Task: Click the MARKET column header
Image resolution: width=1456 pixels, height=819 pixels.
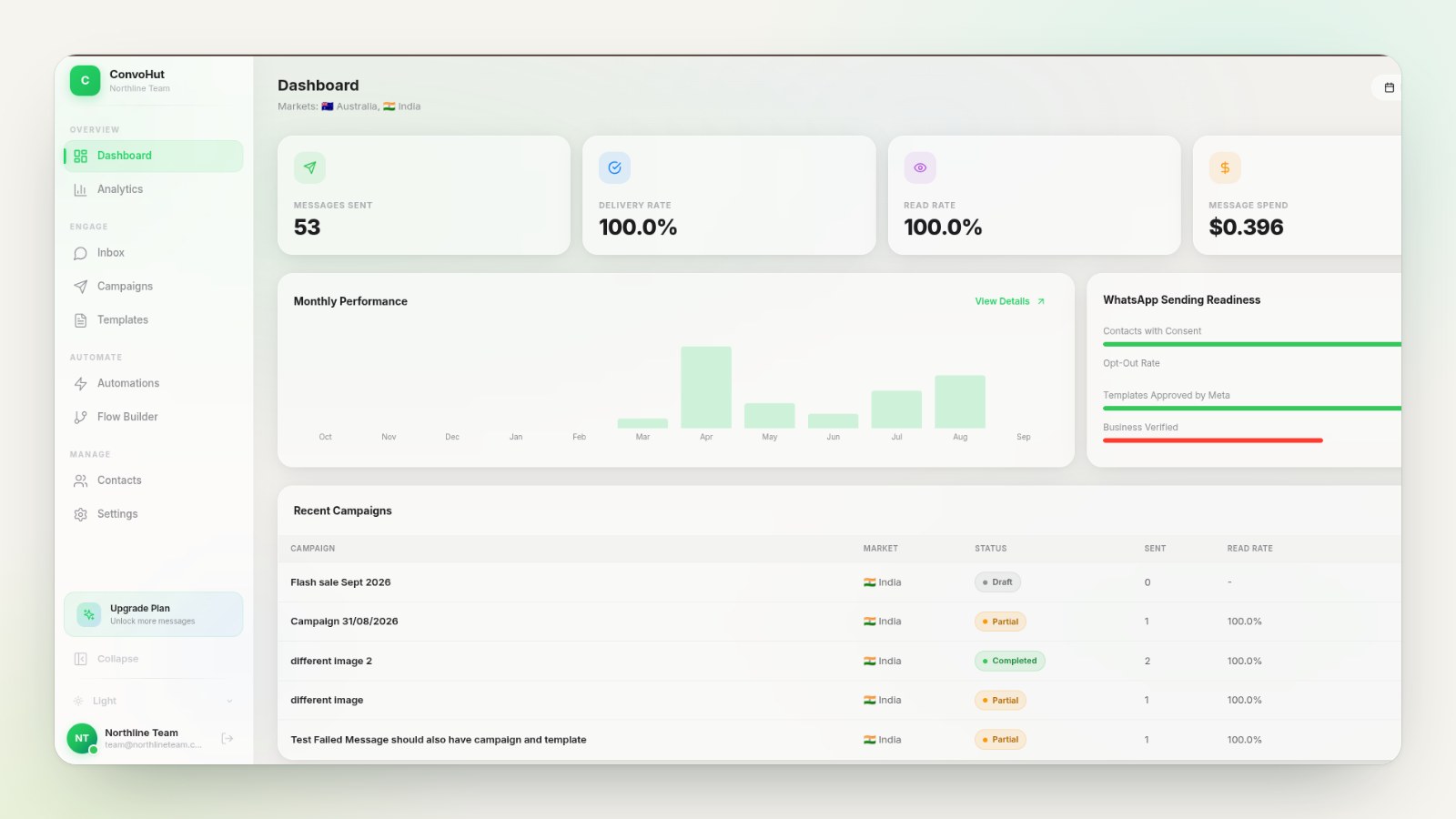Action: click(880, 549)
